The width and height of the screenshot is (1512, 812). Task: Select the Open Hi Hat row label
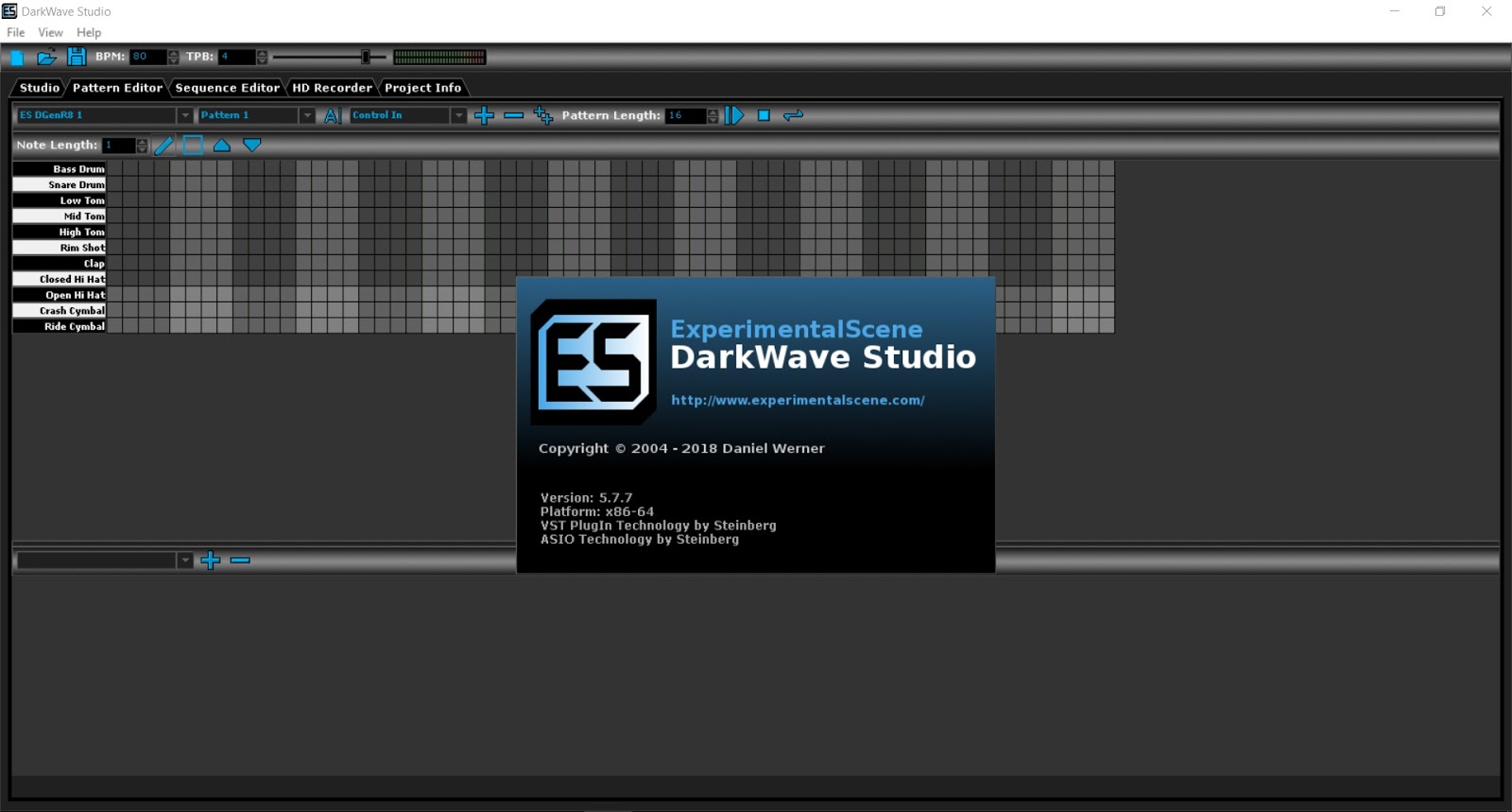(x=59, y=295)
